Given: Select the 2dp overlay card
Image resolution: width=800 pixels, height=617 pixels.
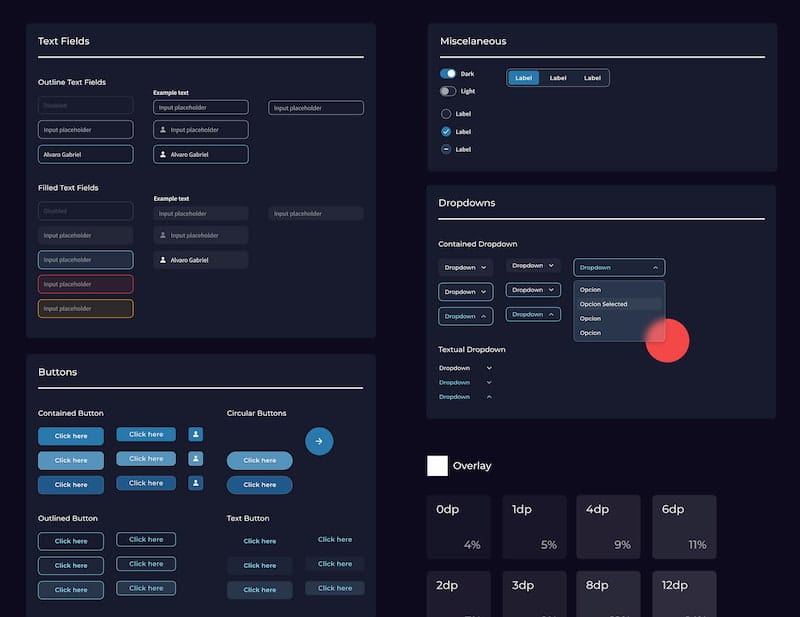Looking at the screenshot, I should click(x=459, y=594).
